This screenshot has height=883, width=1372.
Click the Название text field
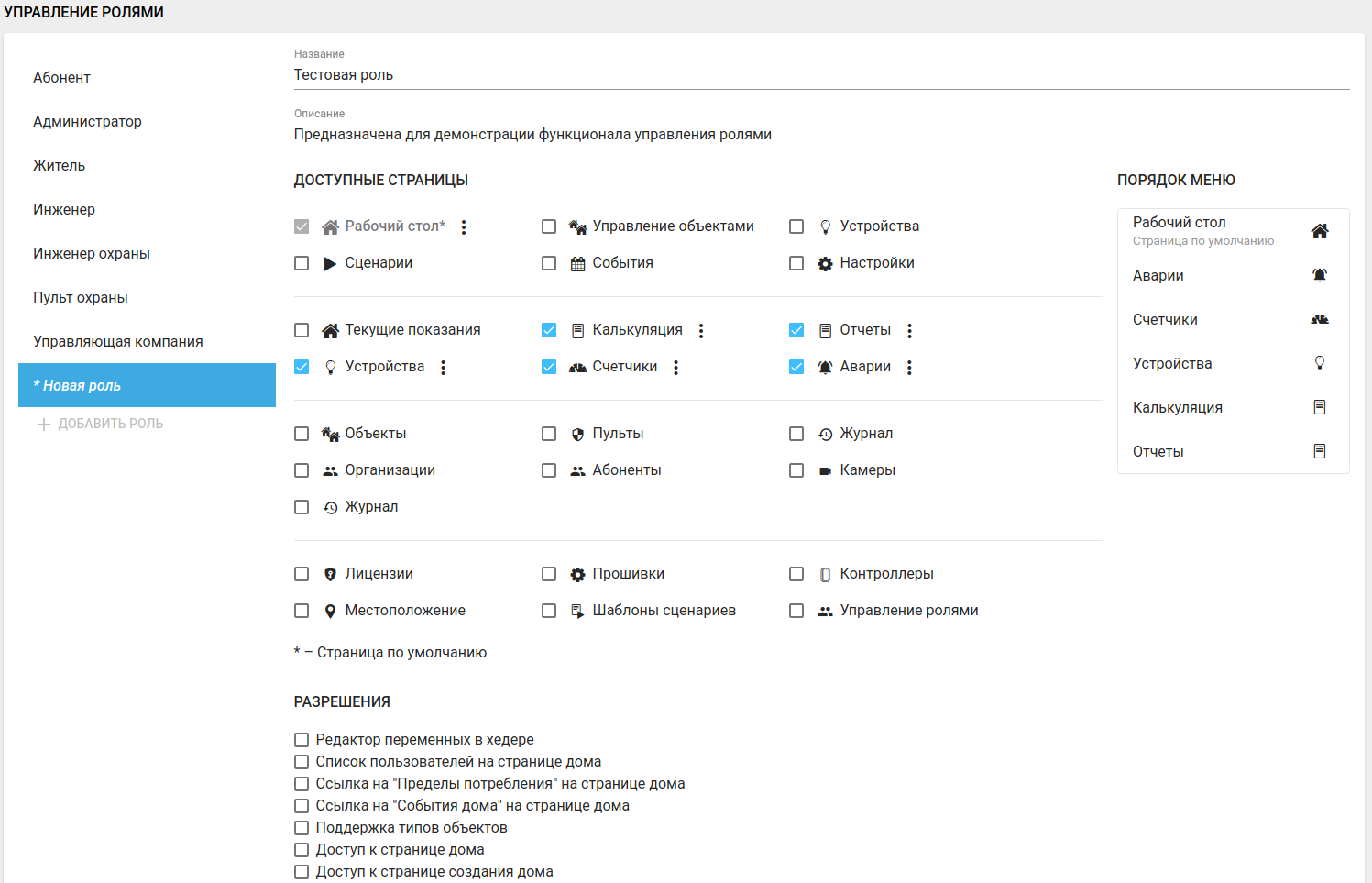coord(820,75)
